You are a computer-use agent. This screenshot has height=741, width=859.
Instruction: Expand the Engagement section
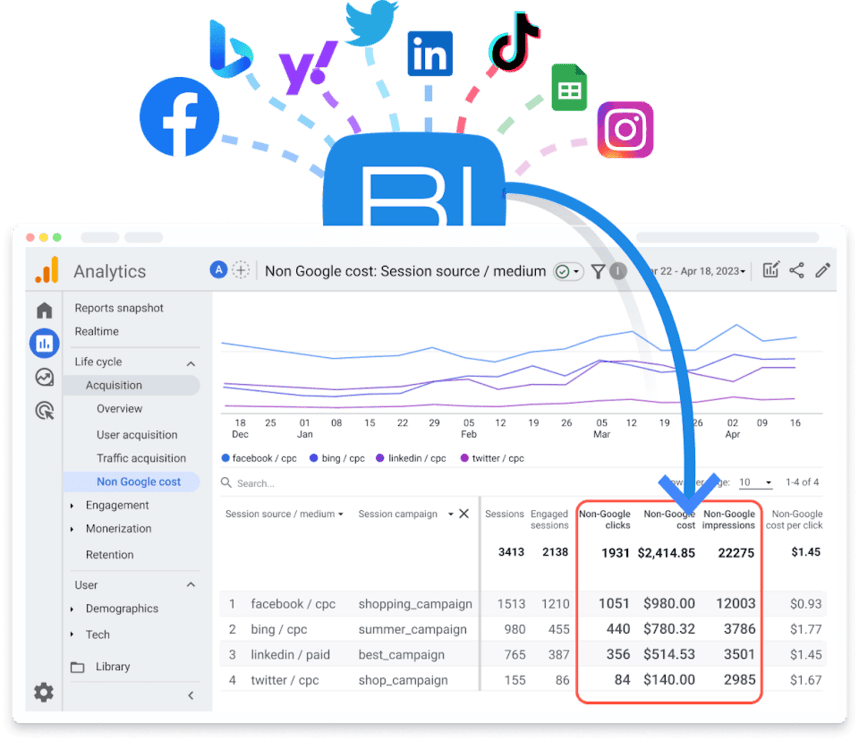(x=117, y=505)
